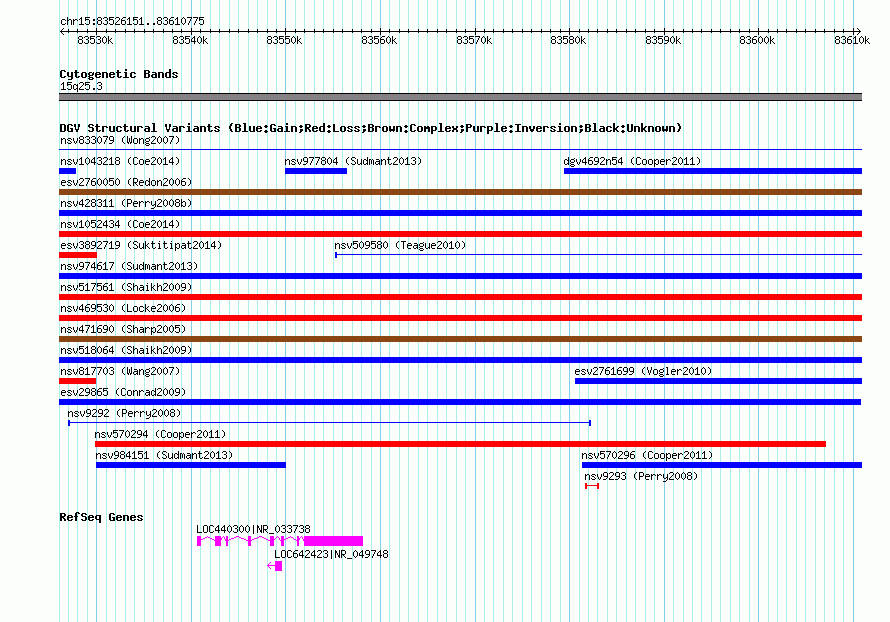Open nsv518064 (Shaikh2009) variant label

point(126,350)
